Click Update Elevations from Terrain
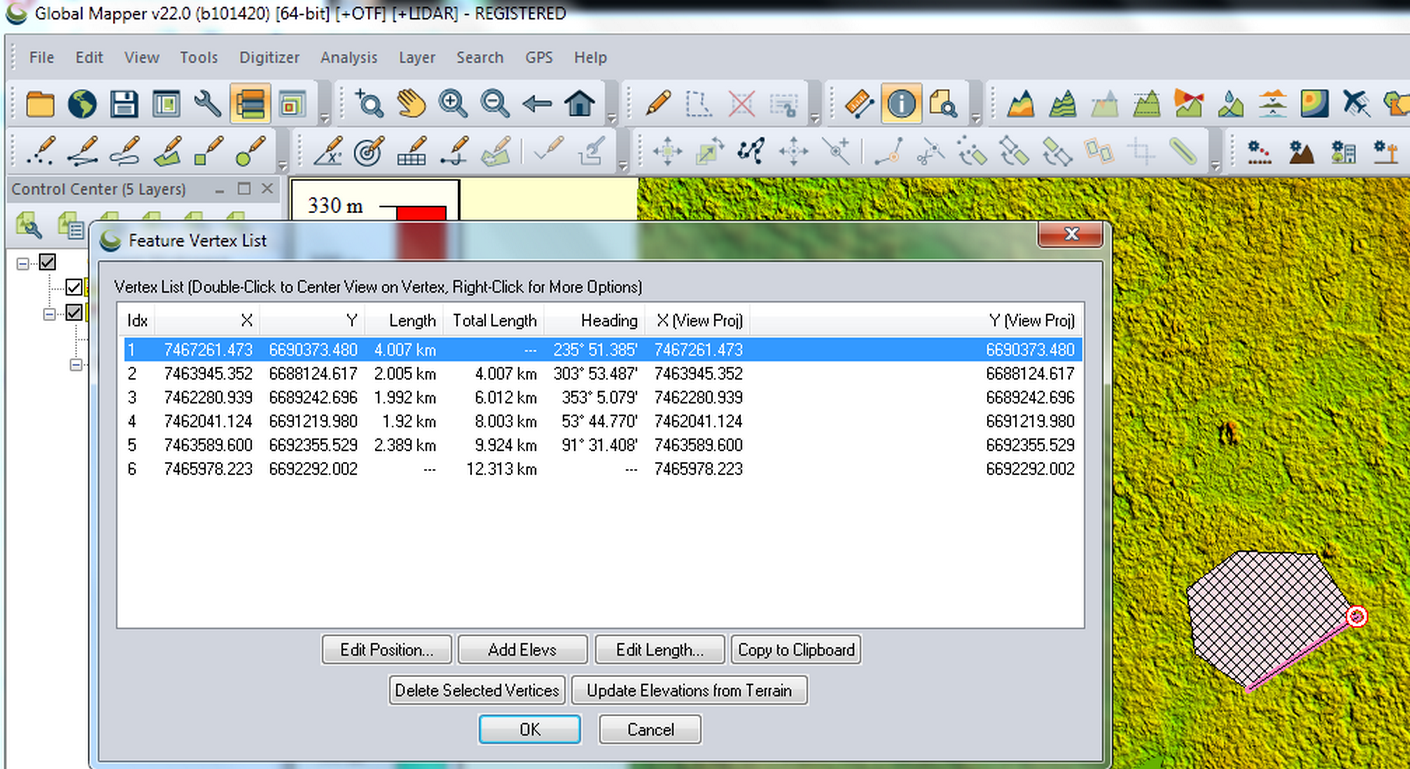Image resolution: width=1410 pixels, height=769 pixels. [x=689, y=690]
